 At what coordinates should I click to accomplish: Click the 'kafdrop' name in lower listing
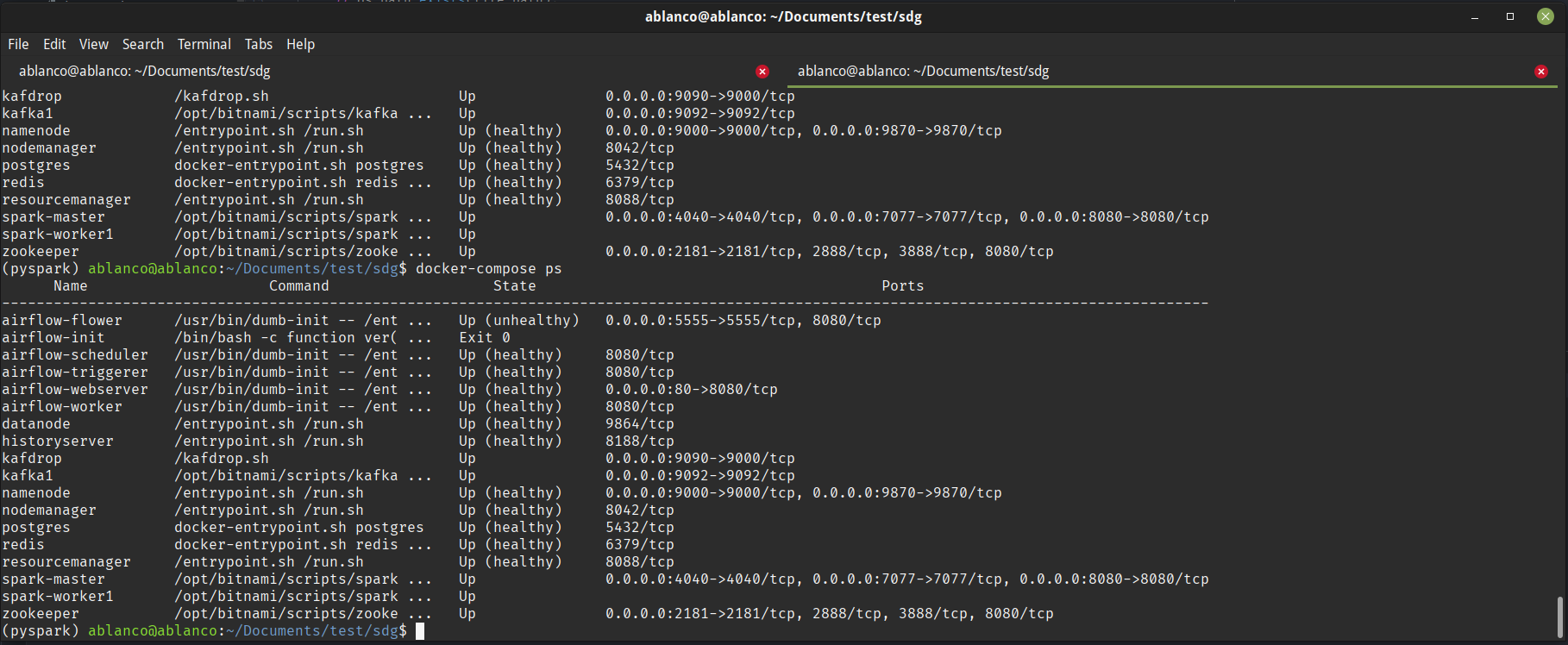tap(32, 458)
